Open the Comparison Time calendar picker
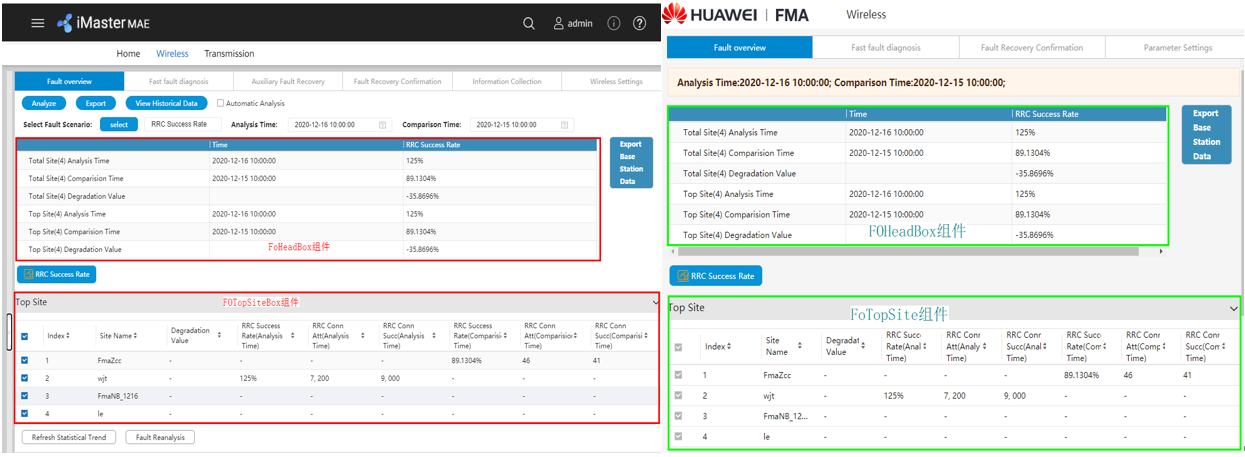 tap(565, 125)
